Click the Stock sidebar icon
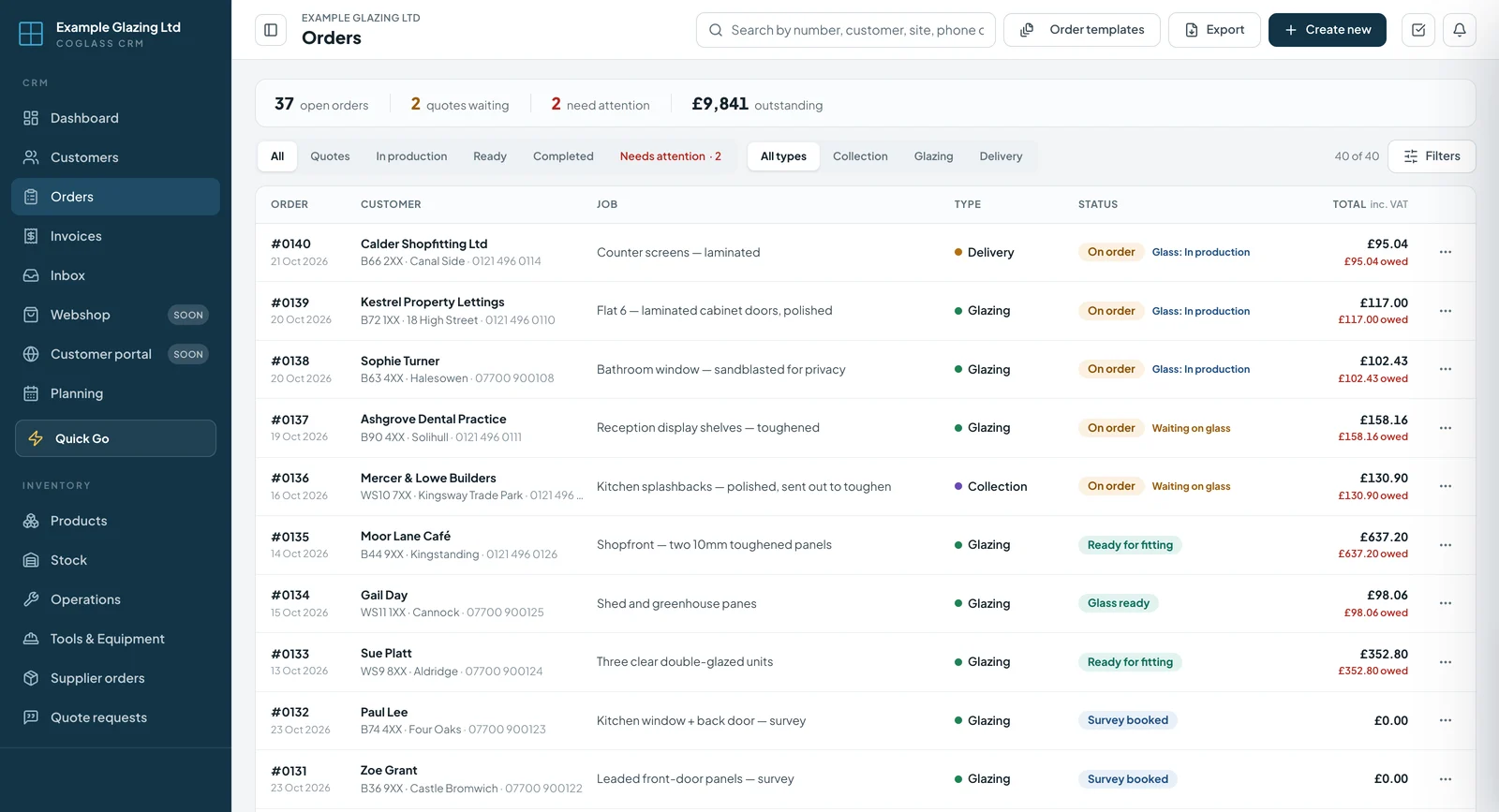Viewport: 1499px width, 812px height. [31, 560]
